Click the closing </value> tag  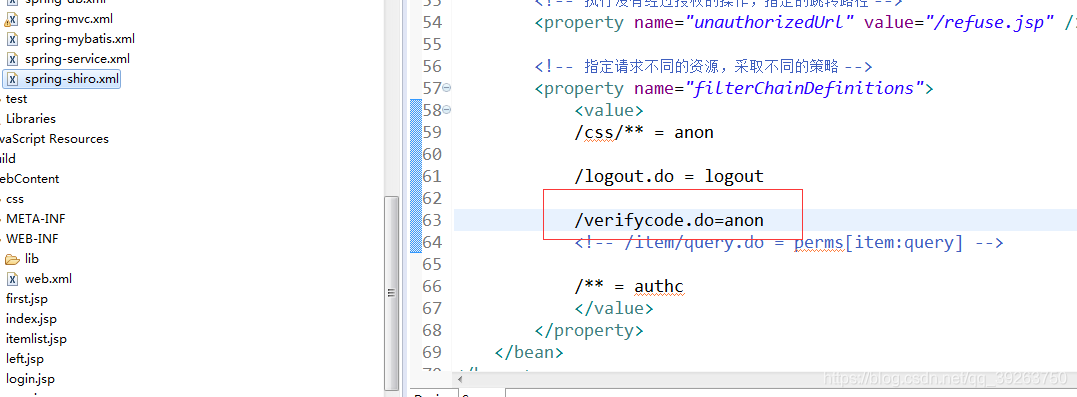click(x=613, y=308)
